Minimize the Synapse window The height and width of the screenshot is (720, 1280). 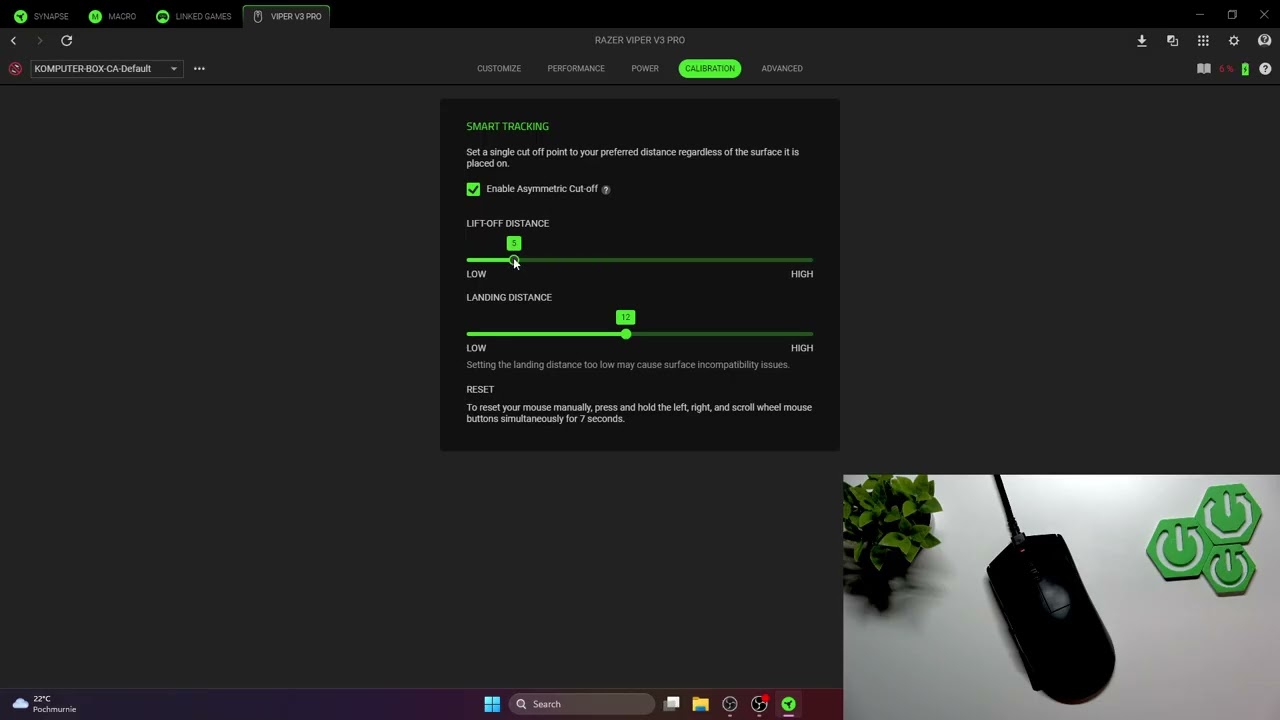(1200, 15)
